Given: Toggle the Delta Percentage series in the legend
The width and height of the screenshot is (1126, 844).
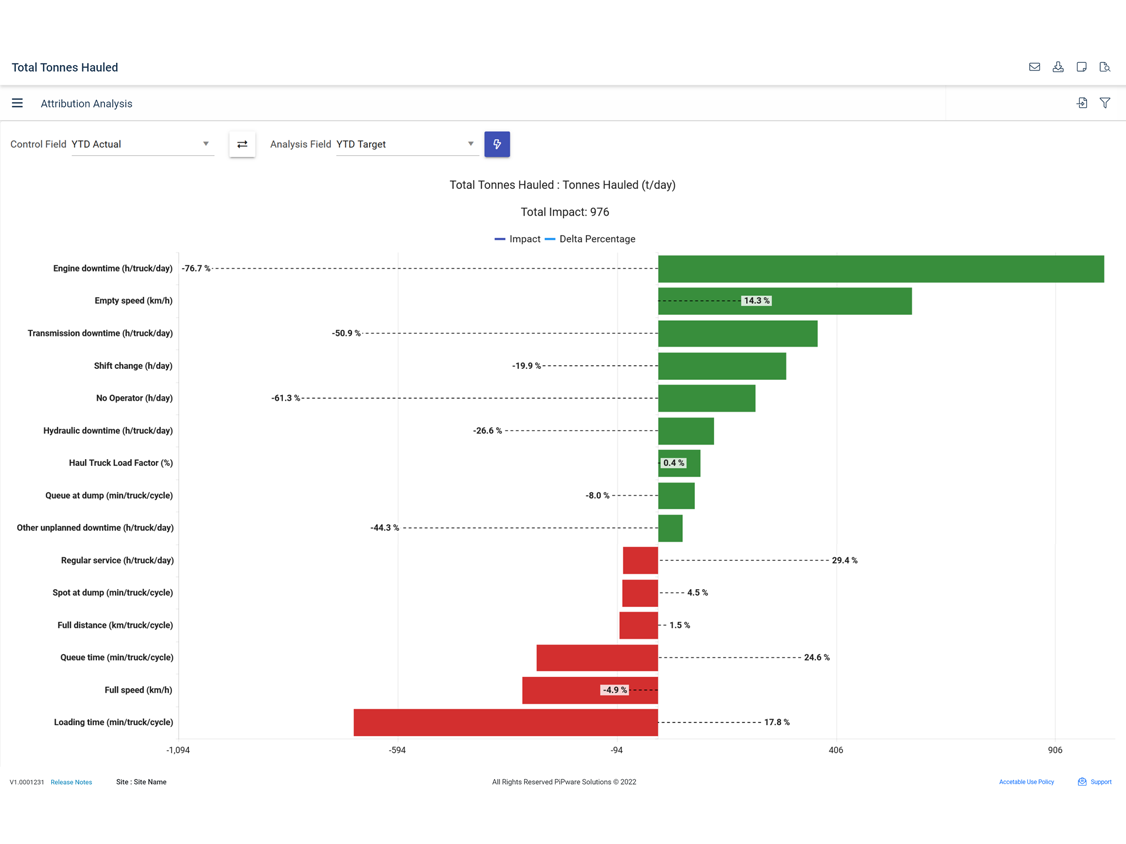Looking at the screenshot, I should pos(590,239).
